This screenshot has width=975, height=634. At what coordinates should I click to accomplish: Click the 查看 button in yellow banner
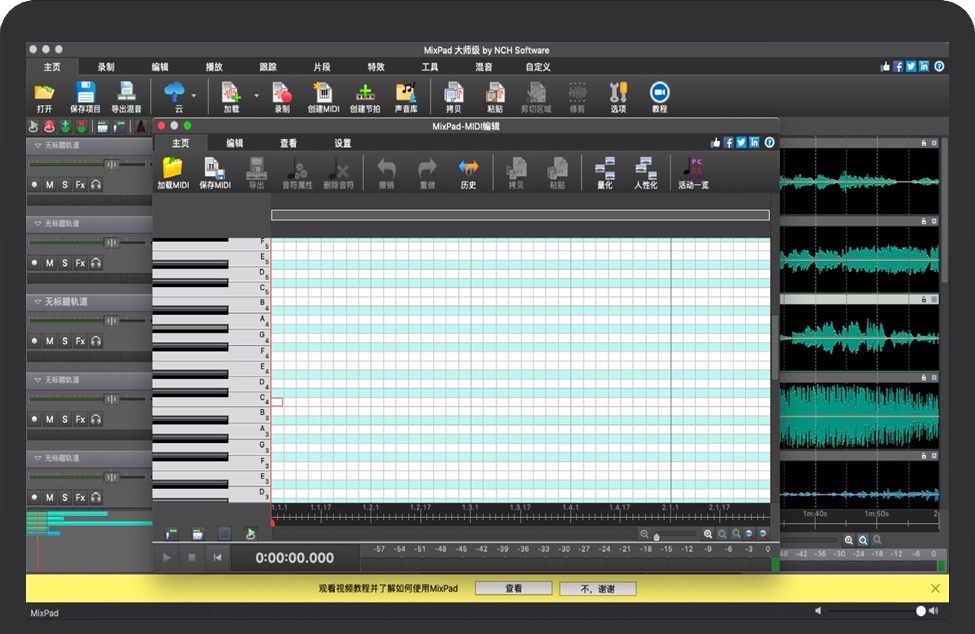point(512,589)
